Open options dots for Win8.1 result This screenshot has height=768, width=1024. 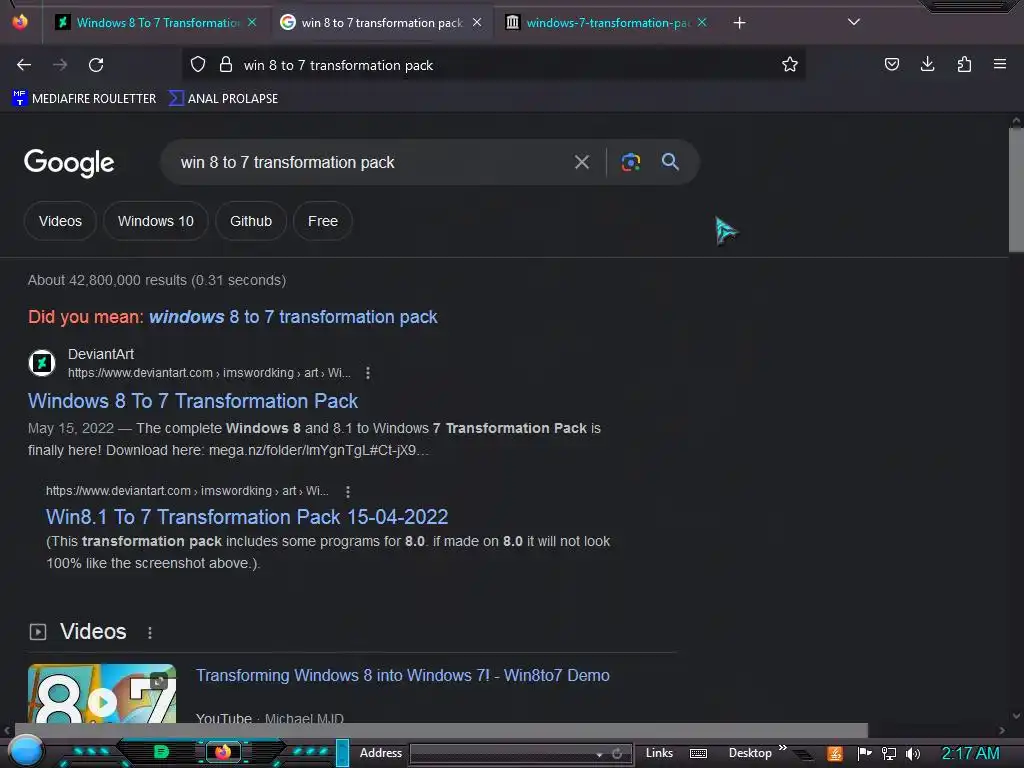tap(347, 491)
